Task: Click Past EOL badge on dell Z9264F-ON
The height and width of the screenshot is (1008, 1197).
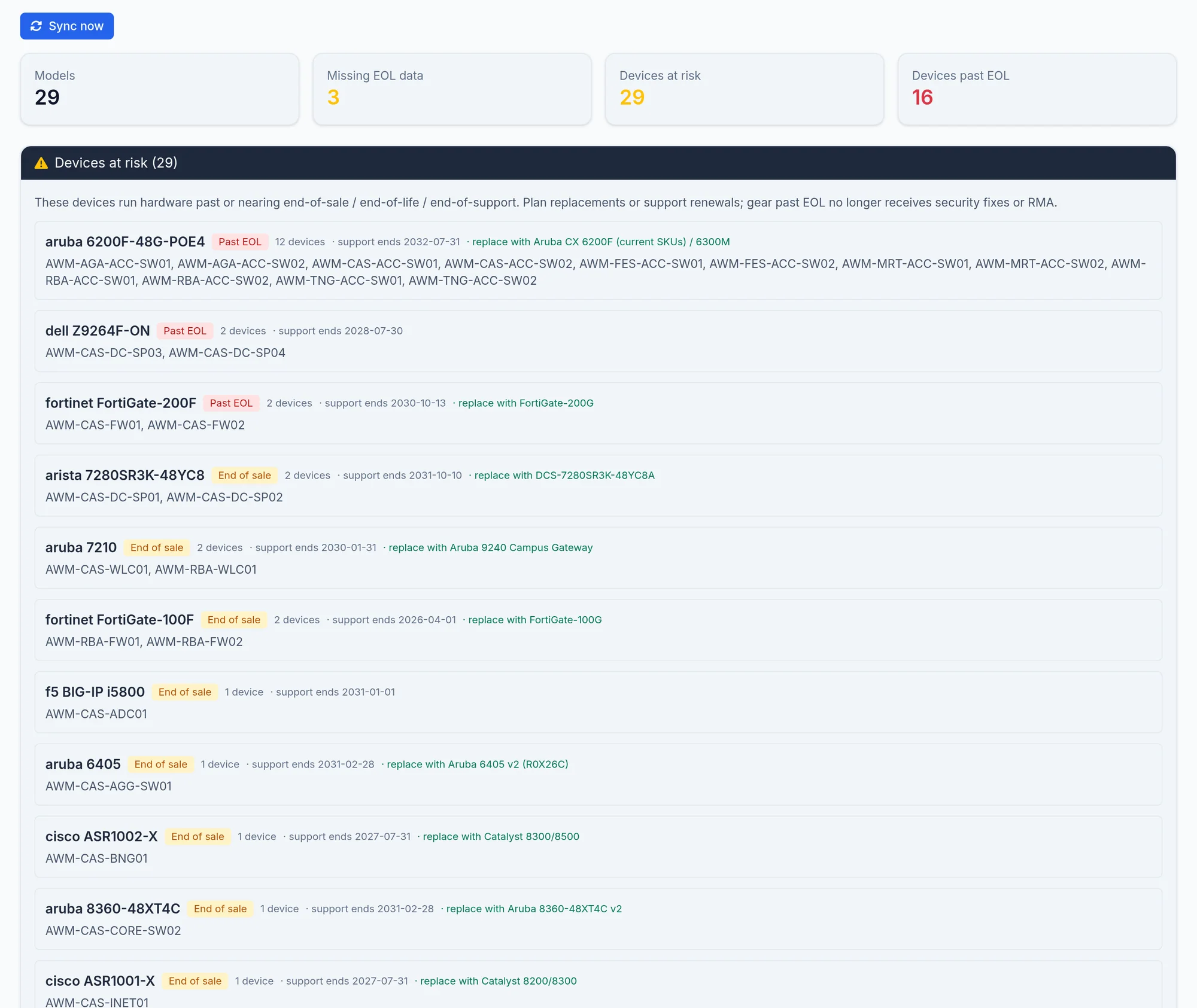Action: (x=185, y=331)
